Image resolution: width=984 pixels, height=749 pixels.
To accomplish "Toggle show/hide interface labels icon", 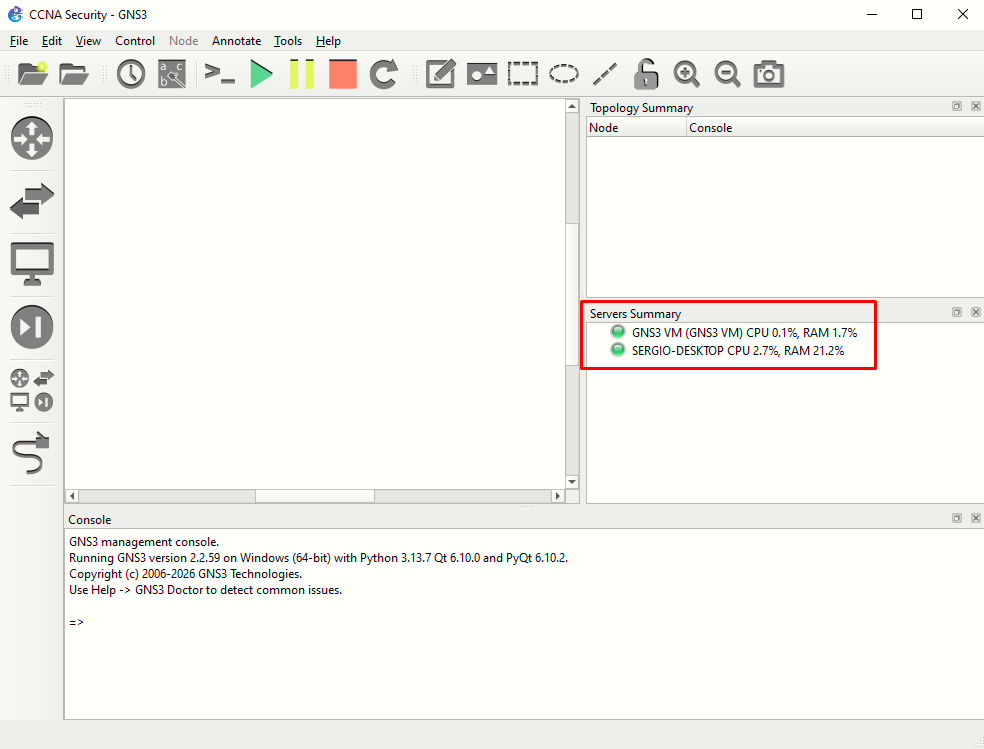I will (x=171, y=74).
